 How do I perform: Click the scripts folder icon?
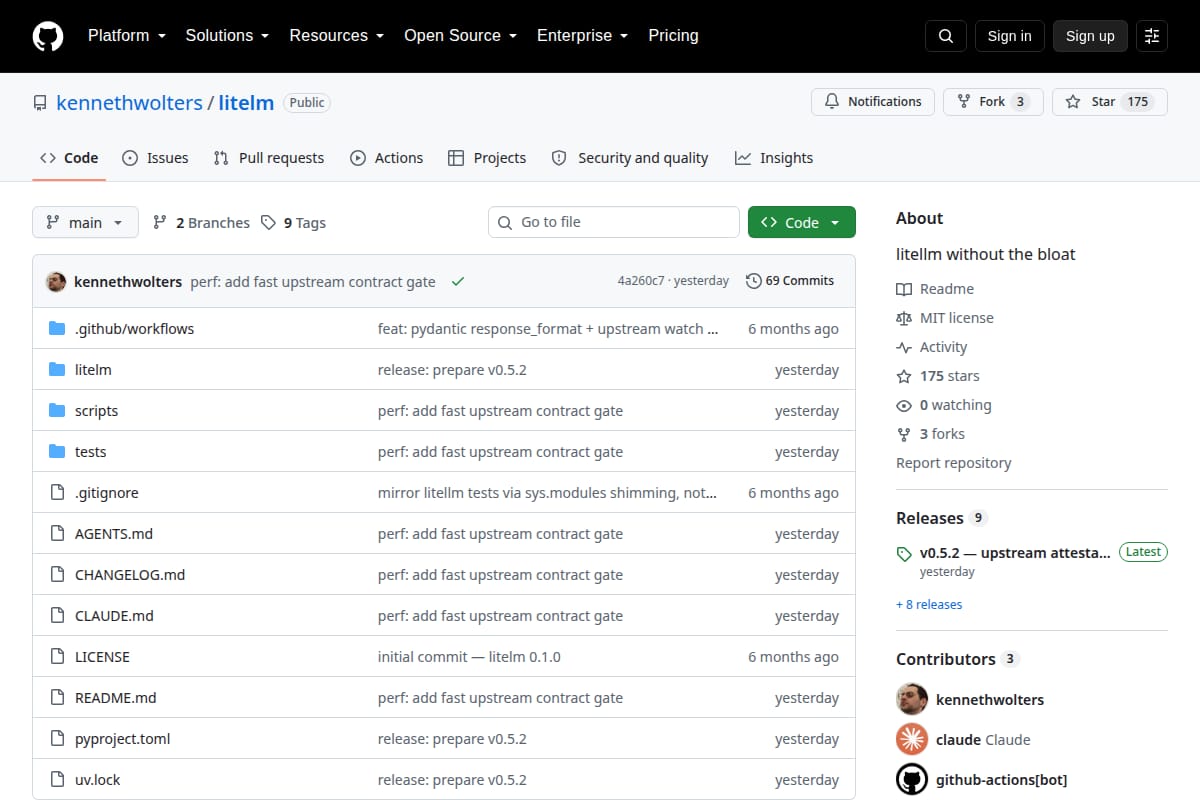[57, 411]
